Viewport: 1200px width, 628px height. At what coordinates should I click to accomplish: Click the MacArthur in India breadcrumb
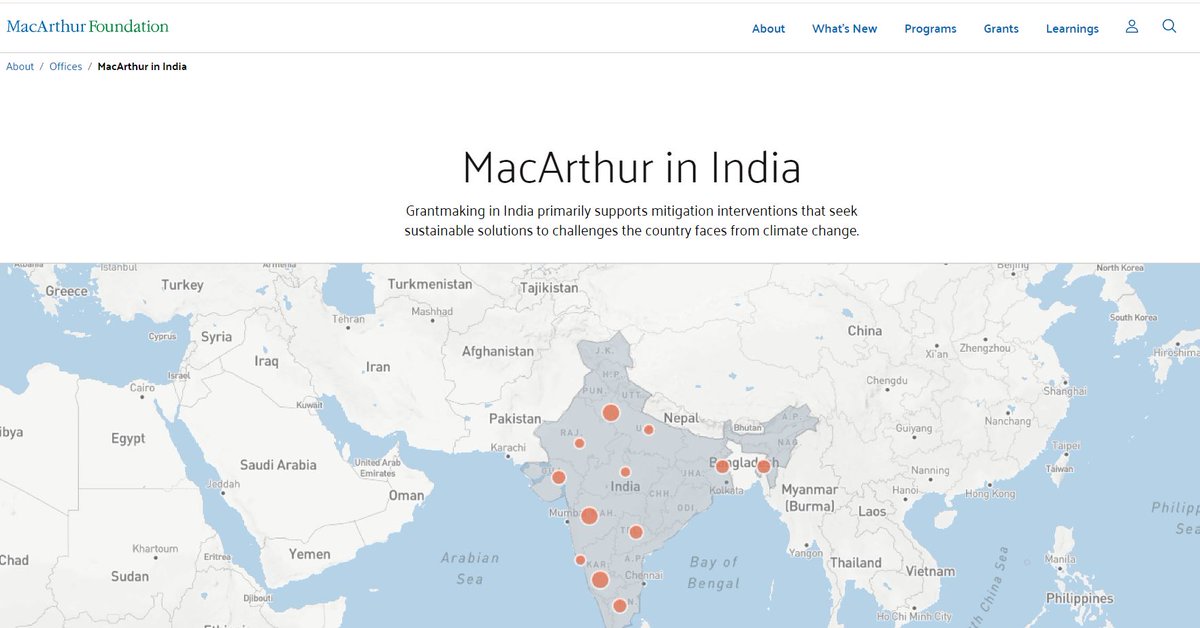point(141,65)
